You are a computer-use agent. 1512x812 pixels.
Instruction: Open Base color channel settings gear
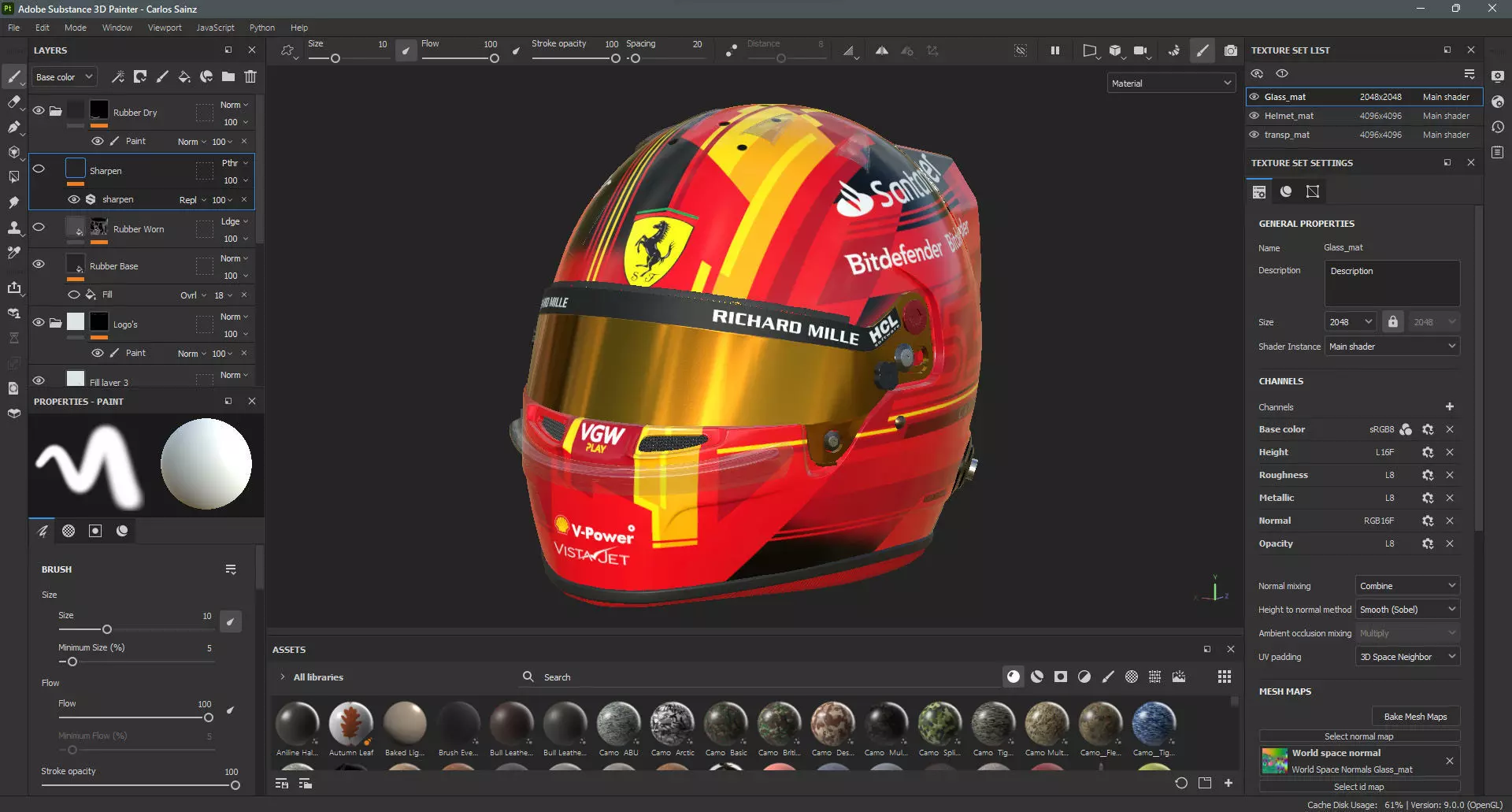pyautogui.click(x=1428, y=429)
